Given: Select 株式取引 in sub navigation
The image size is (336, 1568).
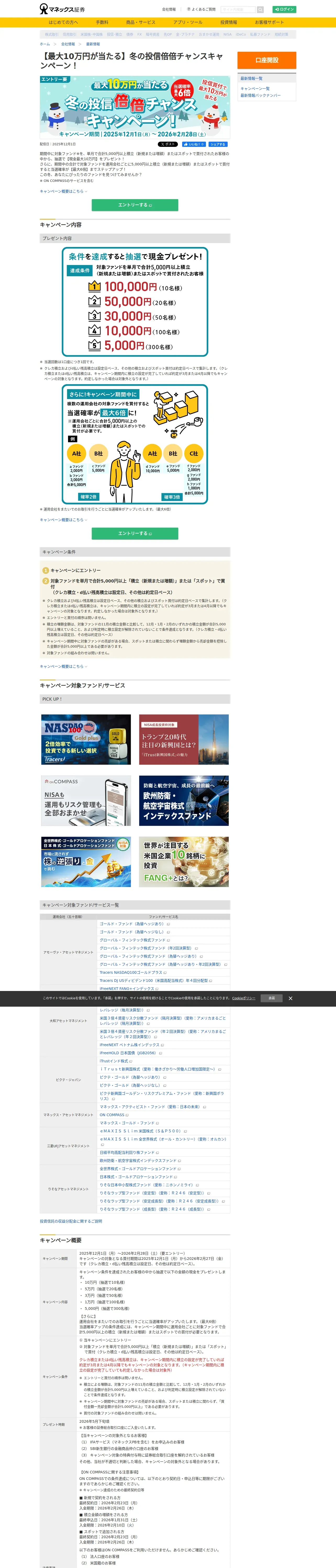Looking at the screenshot, I should coord(52,35).
